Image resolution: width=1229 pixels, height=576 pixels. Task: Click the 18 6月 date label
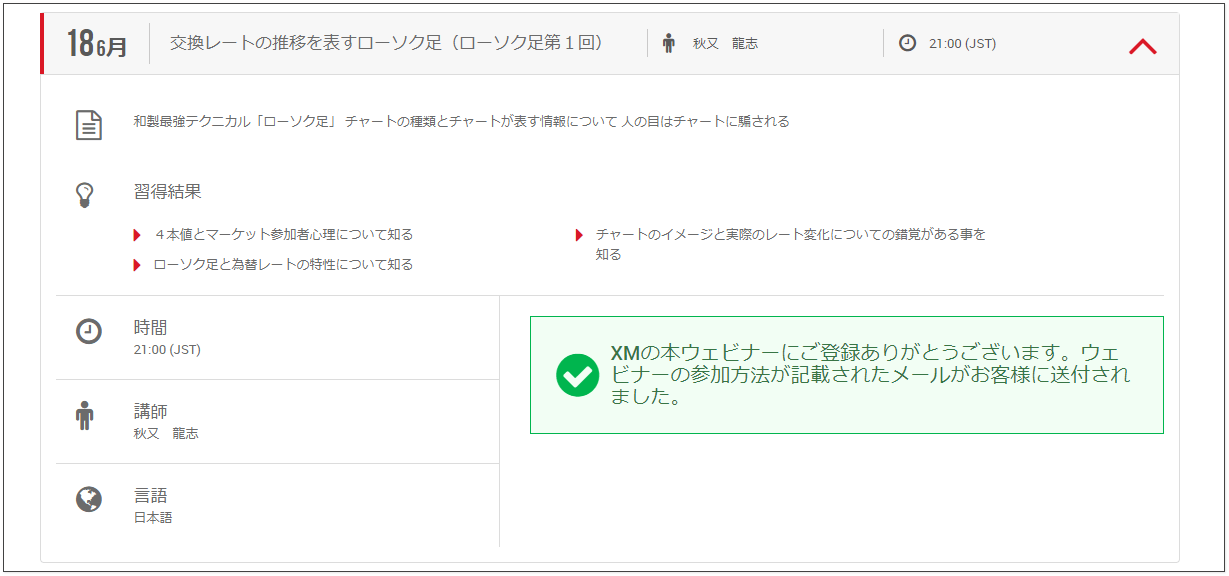(x=97, y=44)
